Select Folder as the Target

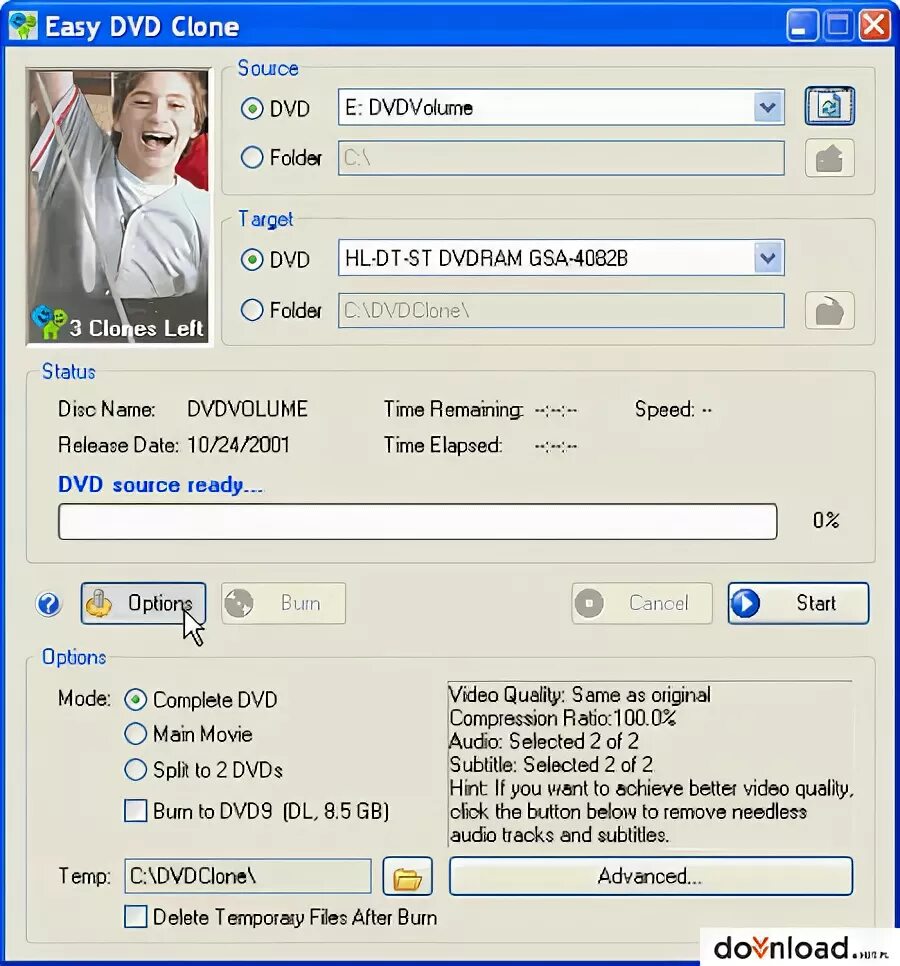252,309
